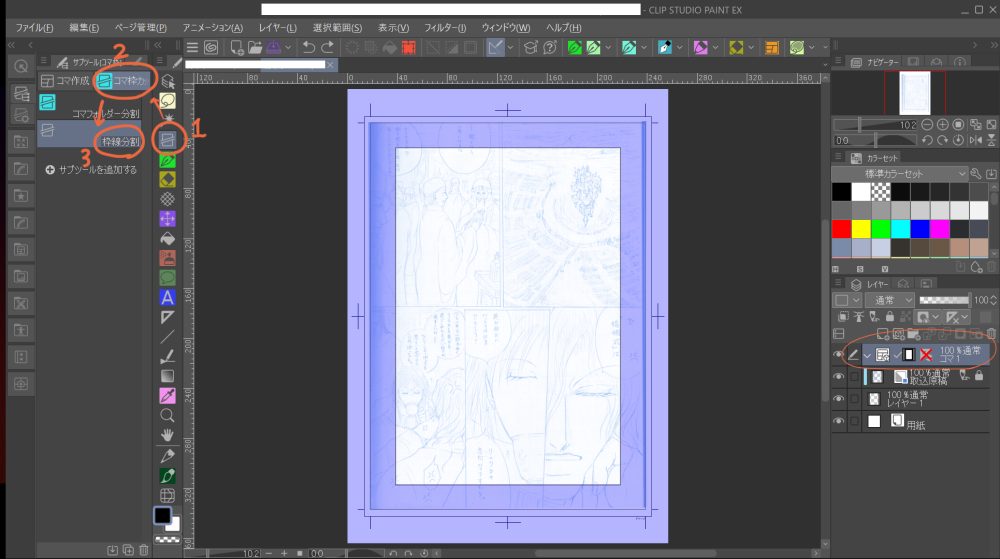Open the レイヤー(L) menu
The image size is (1000, 559).
click(x=276, y=27)
